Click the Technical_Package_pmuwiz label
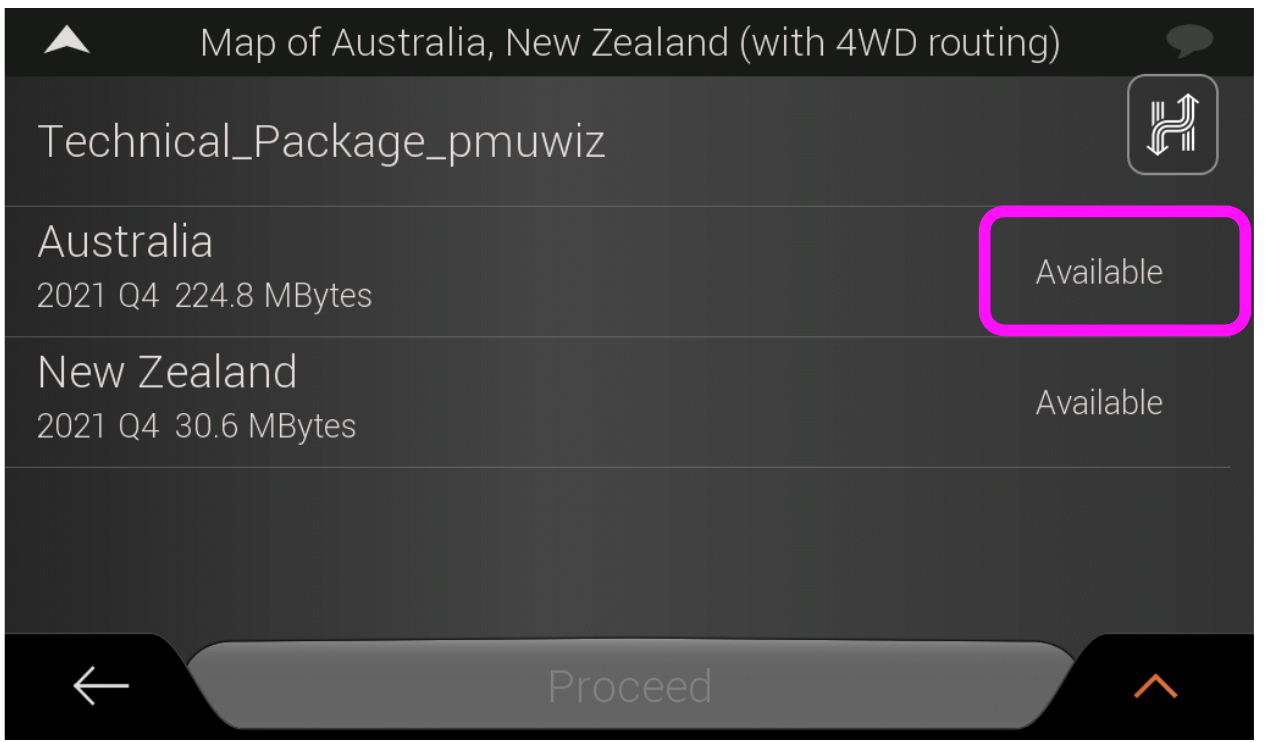Image resolution: width=1266 pixels, height=742 pixels. (321, 142)
